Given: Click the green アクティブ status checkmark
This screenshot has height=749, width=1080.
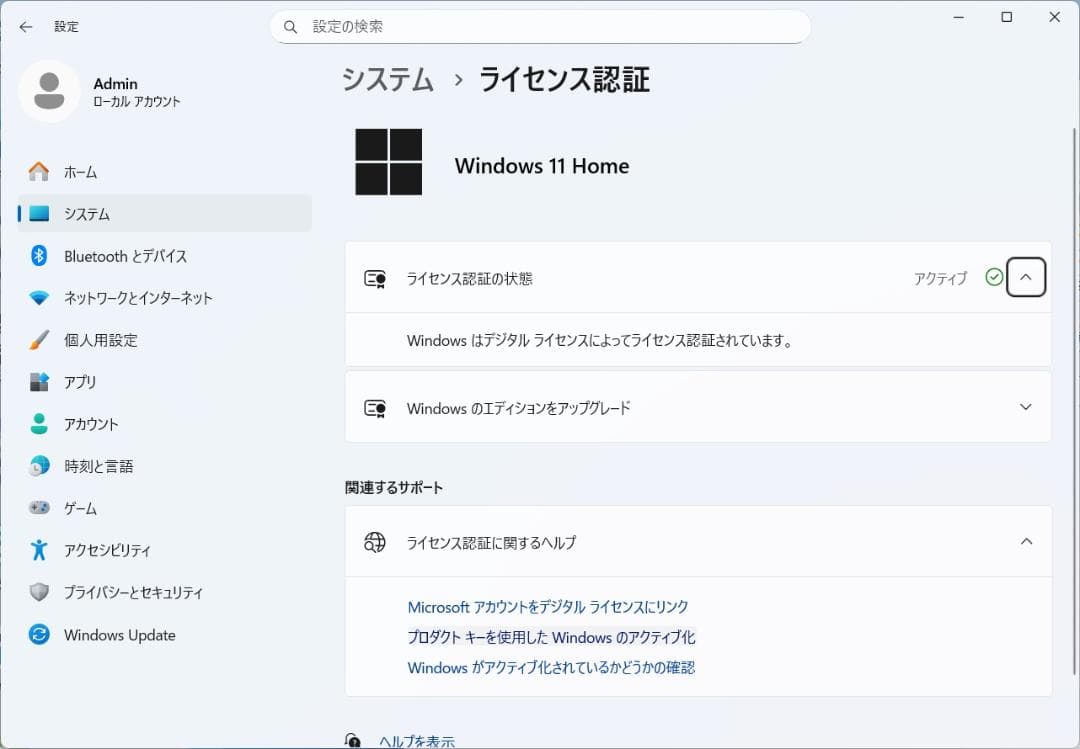Looking at the screenshot, I should point(993,278).
